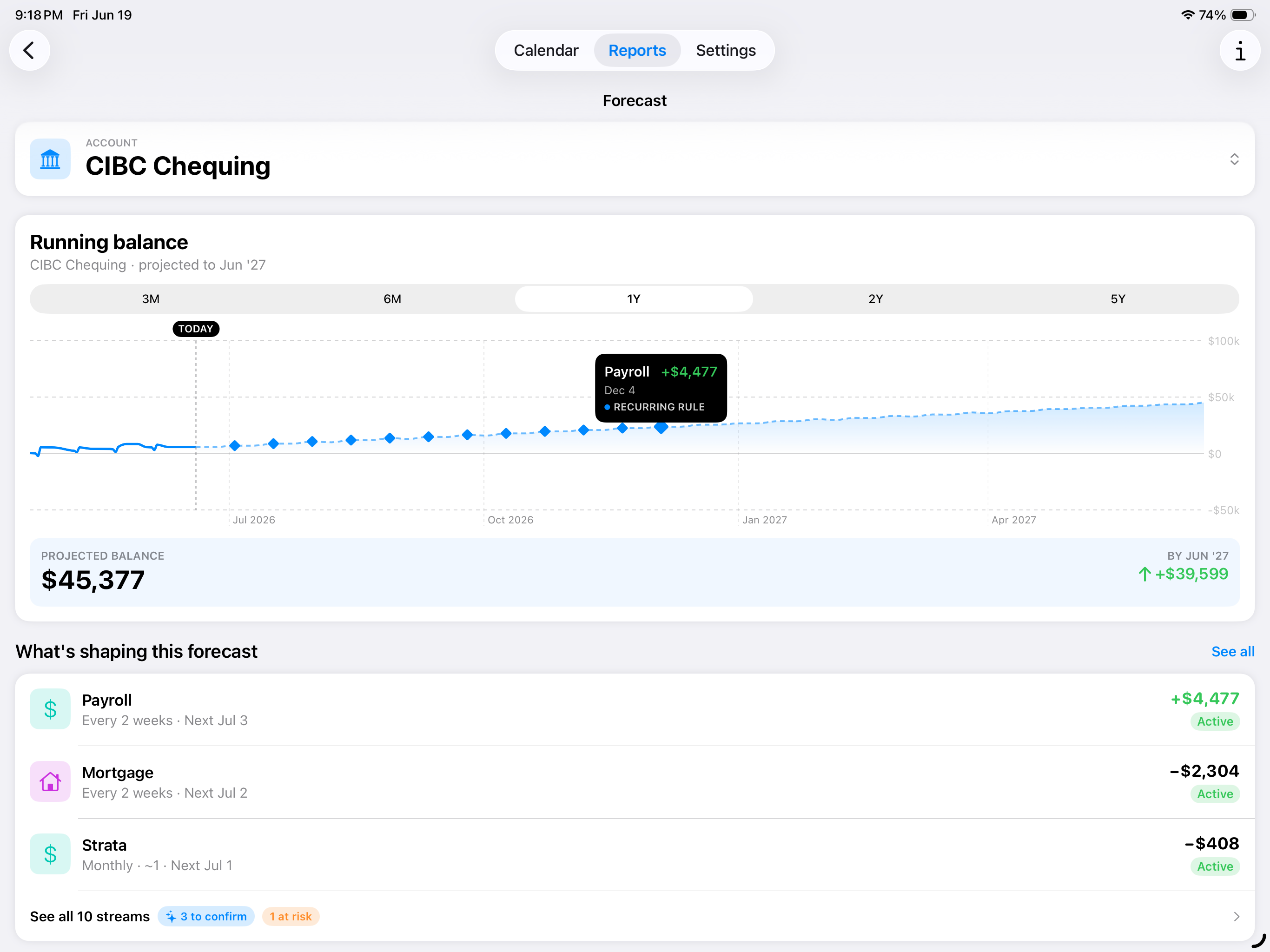Tap the Payroll Active status badge
This screenshot has width=1270, height=952.
[1215, 722]
